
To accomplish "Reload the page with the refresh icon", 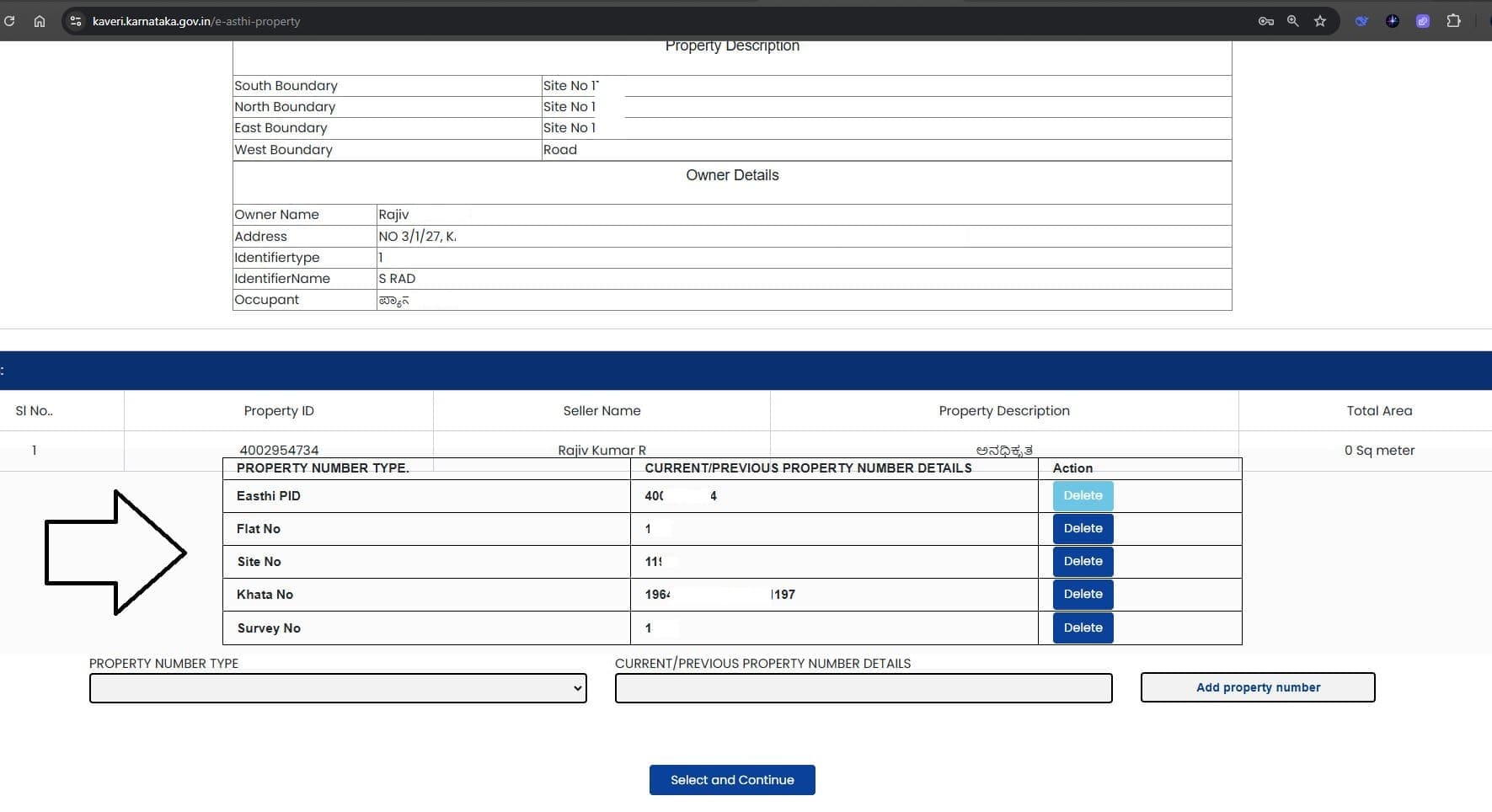I will [x=9, y=21].
